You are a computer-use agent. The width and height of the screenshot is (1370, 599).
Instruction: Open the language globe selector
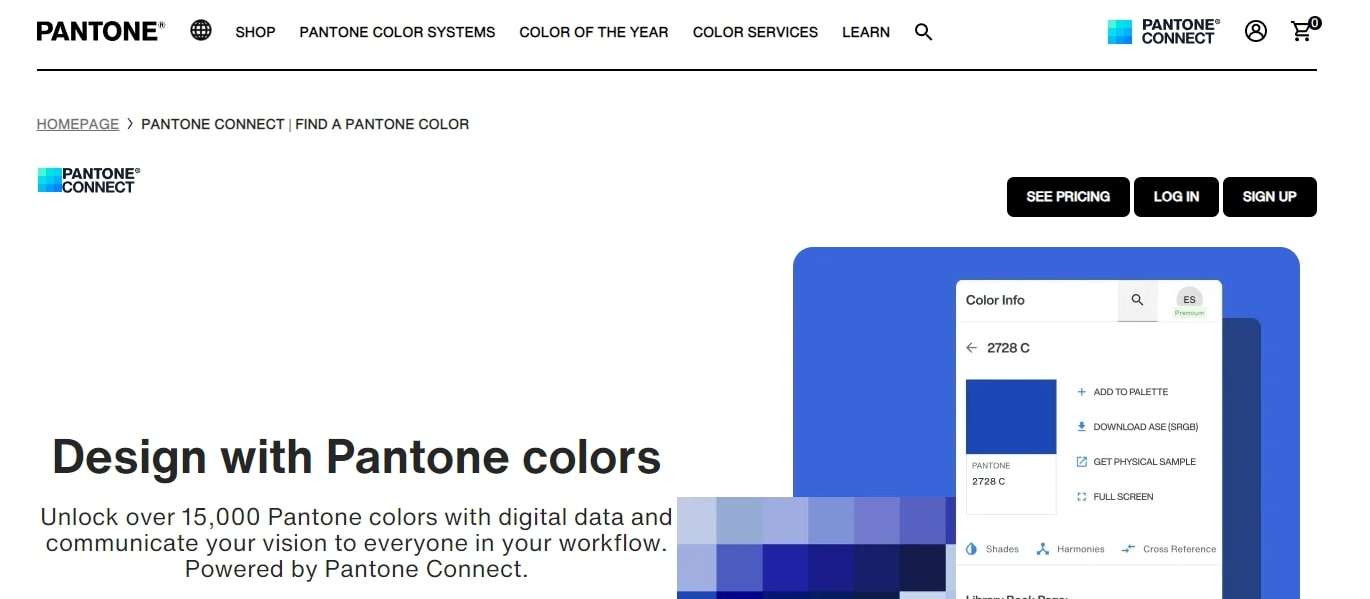pyautogui.click(x=200, y=30)
